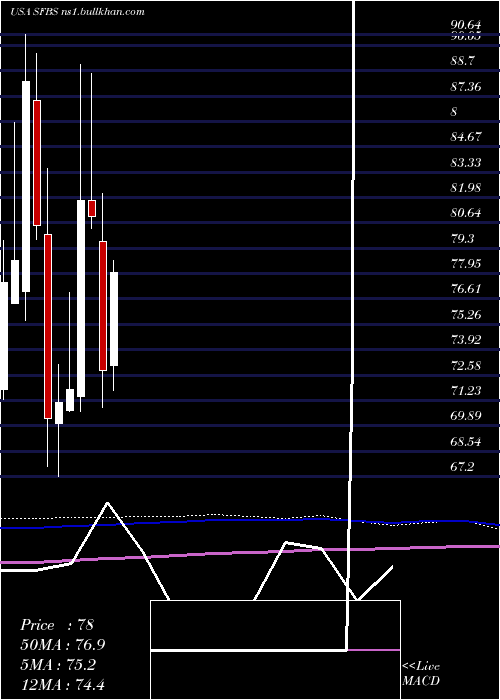
Task: Click the 80.64 price axis label
Action: click(466, 212)
